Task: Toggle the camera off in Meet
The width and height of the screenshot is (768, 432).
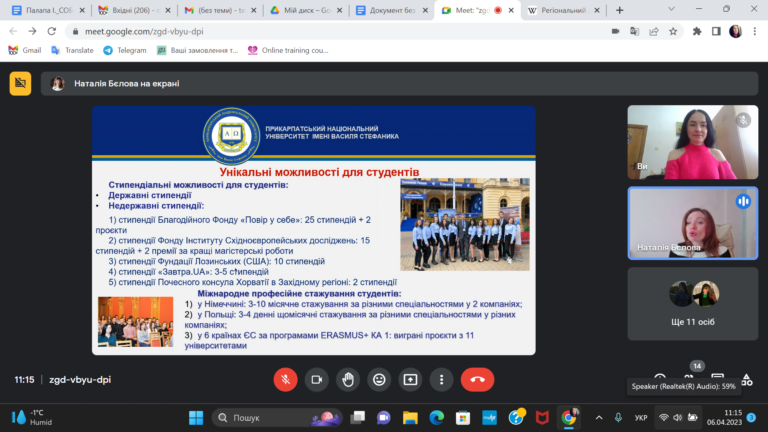Action: [316, 380]
